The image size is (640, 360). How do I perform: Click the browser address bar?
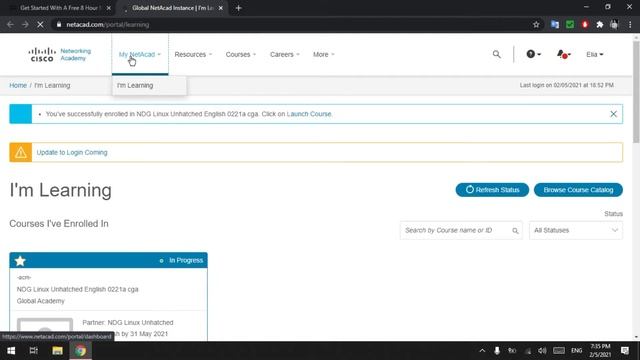click(294, 24)
